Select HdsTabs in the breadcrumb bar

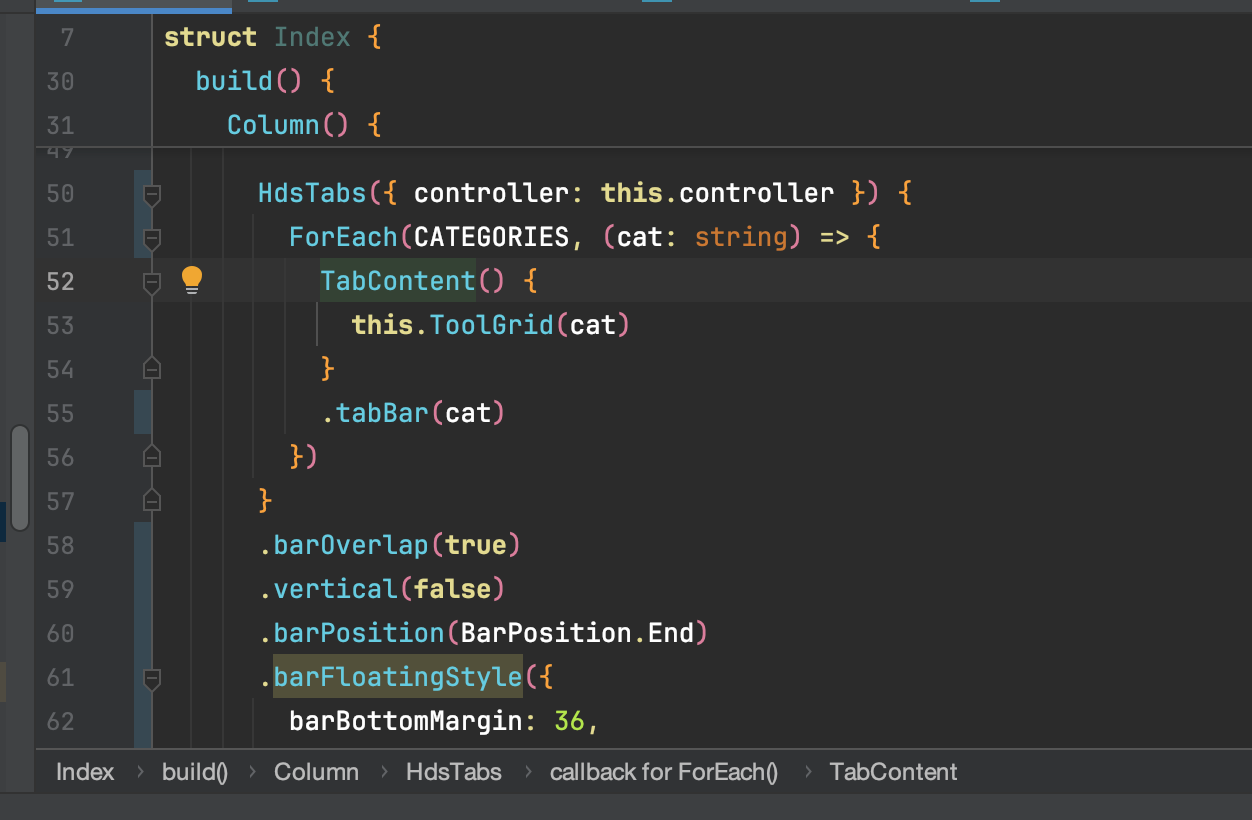(454, 772)
